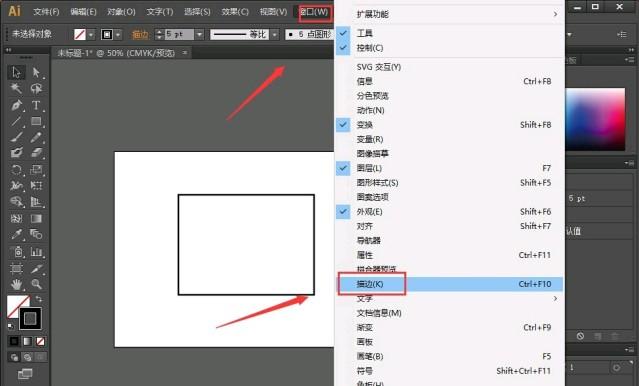Pick the Zoom magnifier tool
639x386 pixels.
pyautogui.click(x=36, y=284)
